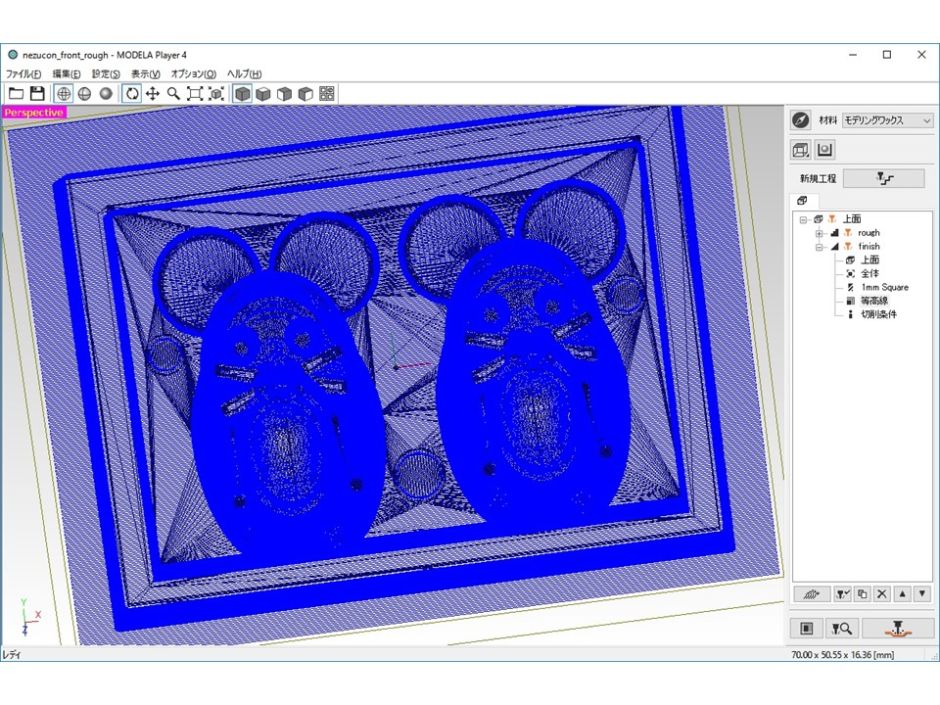The height and width of the screenshot is (705, 940).
Task: Click the tool-with-checkmark enable process button
Action: tap(842, 594)
